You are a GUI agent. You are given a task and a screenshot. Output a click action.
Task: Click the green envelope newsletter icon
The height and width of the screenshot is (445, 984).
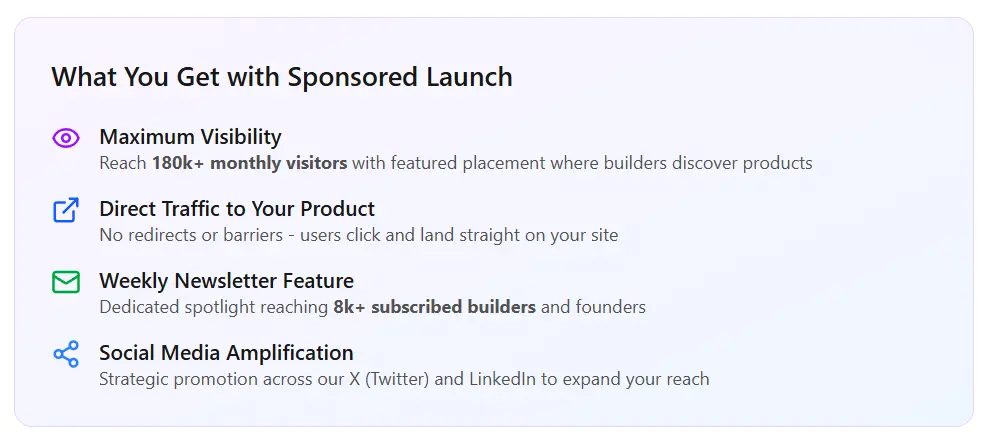(66, 282)
